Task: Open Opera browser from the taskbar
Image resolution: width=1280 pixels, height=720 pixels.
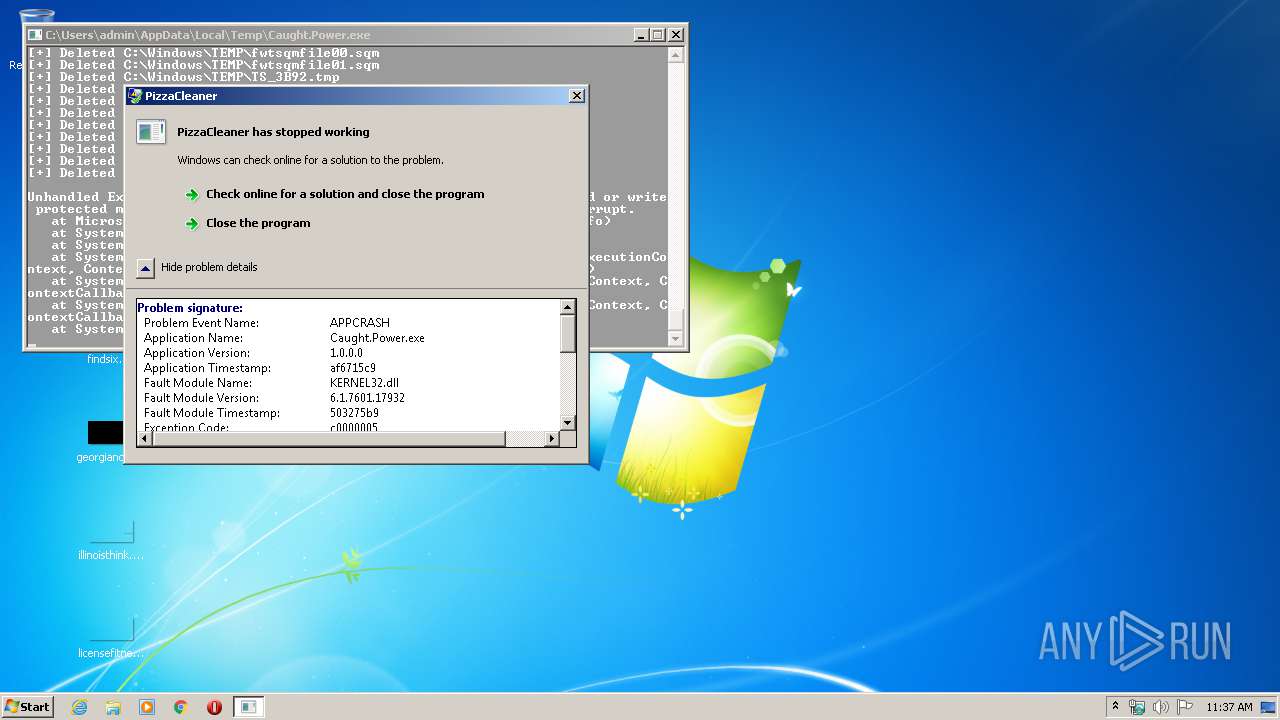Action: click(x=214, y=707)
